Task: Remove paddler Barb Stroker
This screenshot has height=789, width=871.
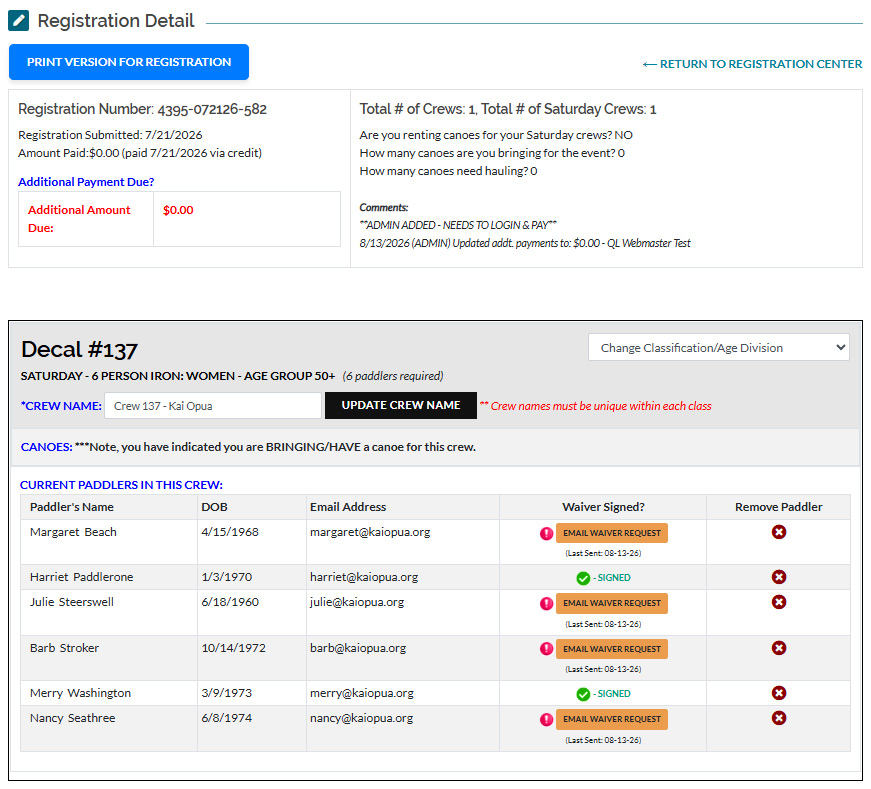Action: (x=778, y=648)
